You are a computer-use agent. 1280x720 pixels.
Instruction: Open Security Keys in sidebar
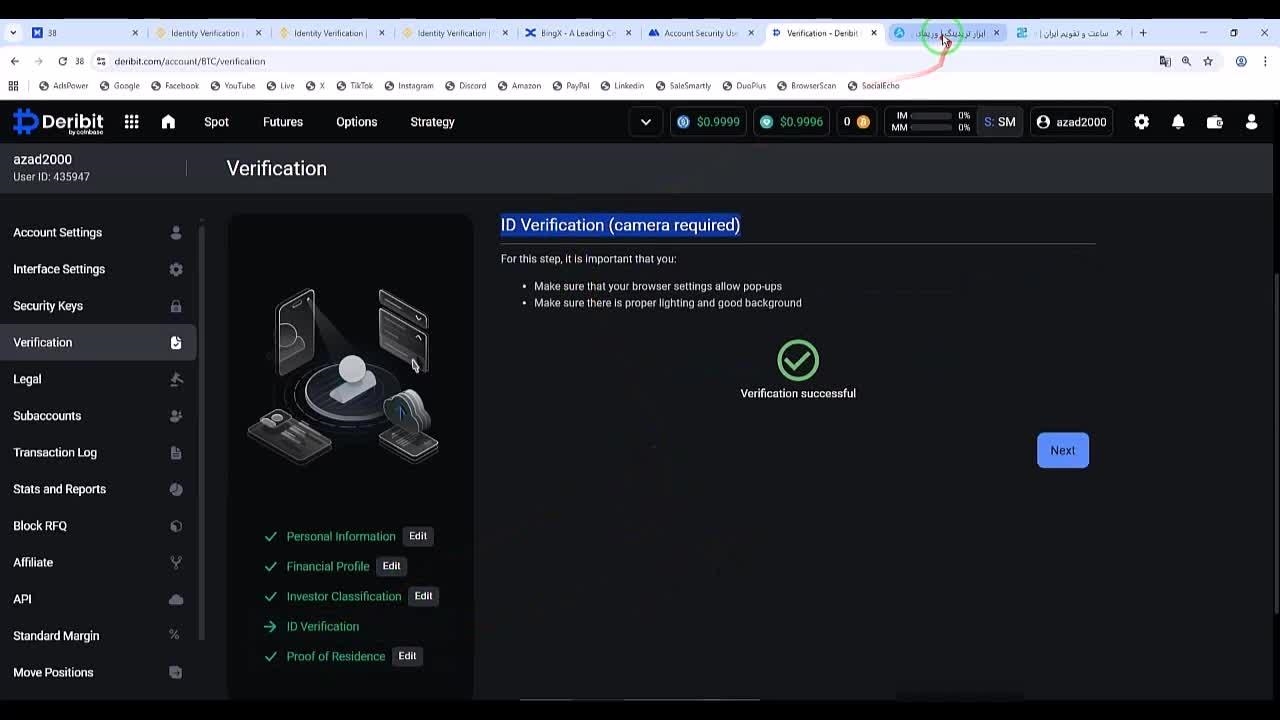point(48,306)
